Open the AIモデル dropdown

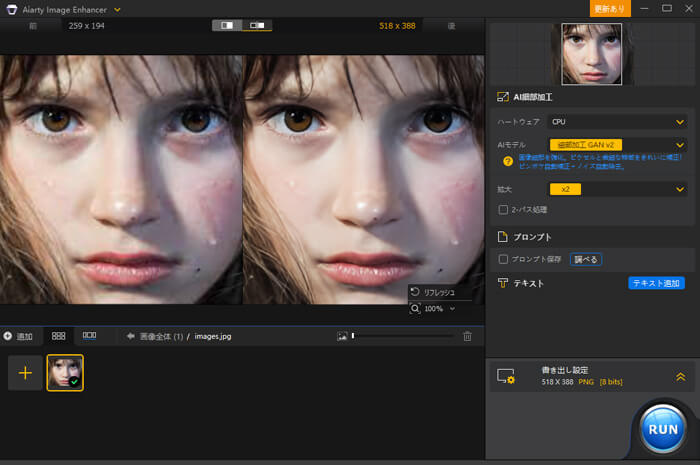click(x=617, y=145)
